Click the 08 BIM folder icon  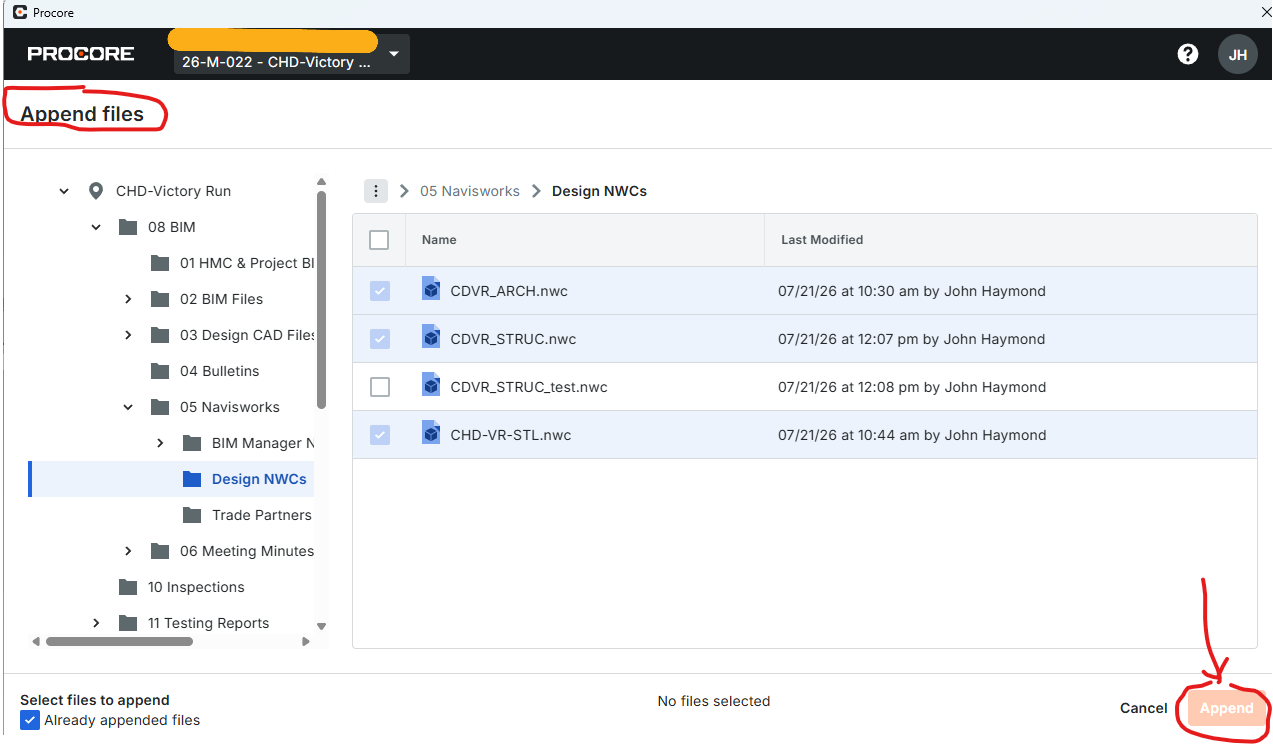tap(128, 227)
